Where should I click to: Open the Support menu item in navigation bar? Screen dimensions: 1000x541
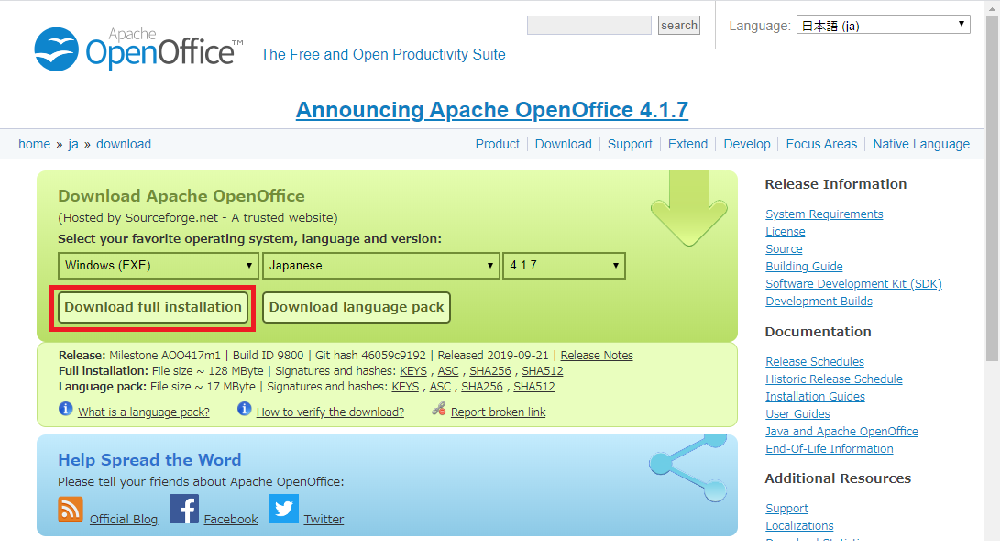630,144
